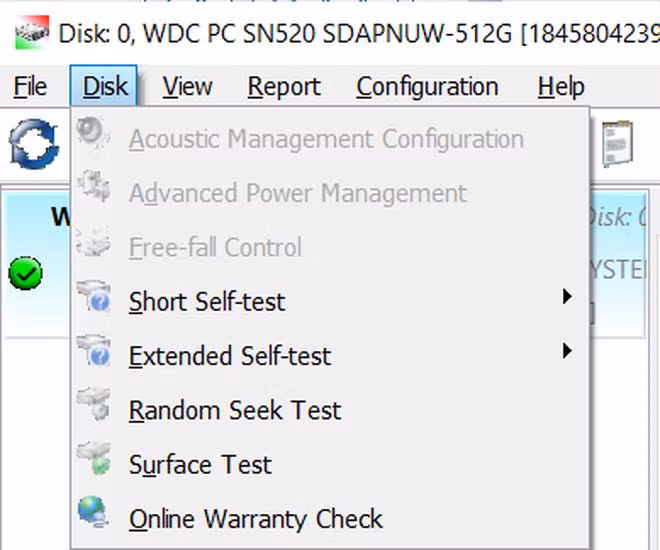Expand the Short Self-test submenu arrow
Image resolution: width=660 pixels, height=550 pixels.
point(568,297)
